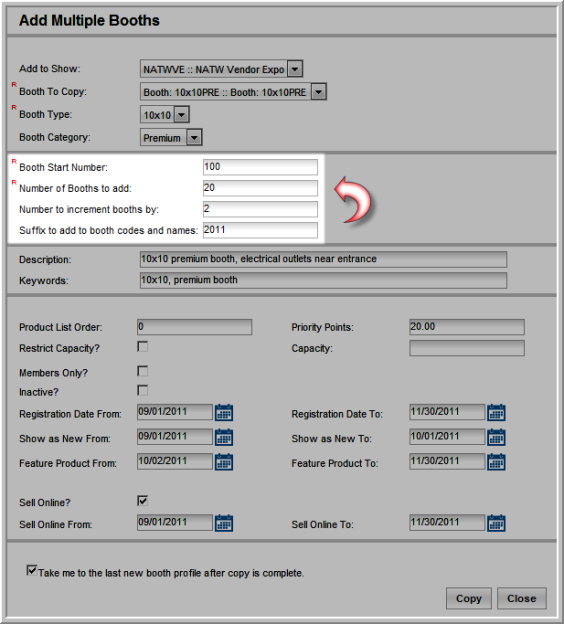Open calendar for Registration Date To
The height and width of the screenshot is (624, 564).
coord(496,412)
